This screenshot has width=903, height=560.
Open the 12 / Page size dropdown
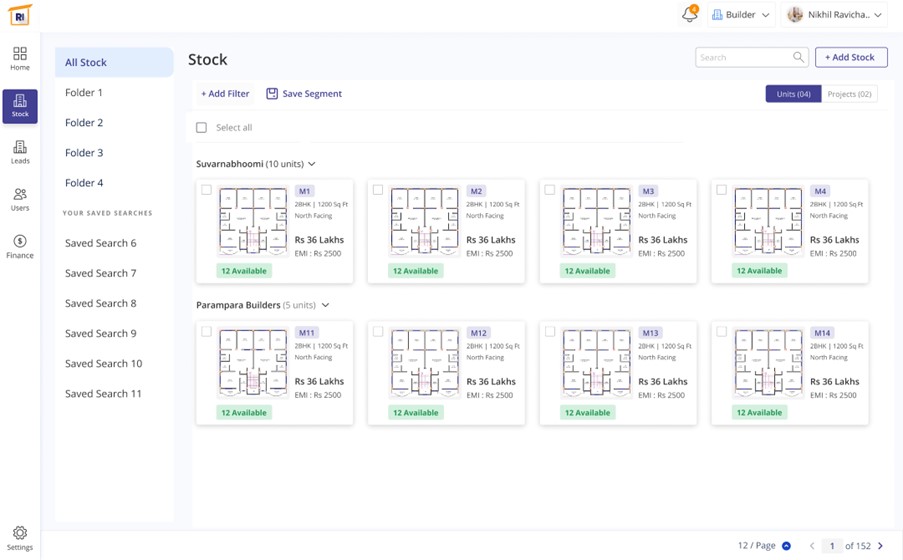[x=786, y=546]
